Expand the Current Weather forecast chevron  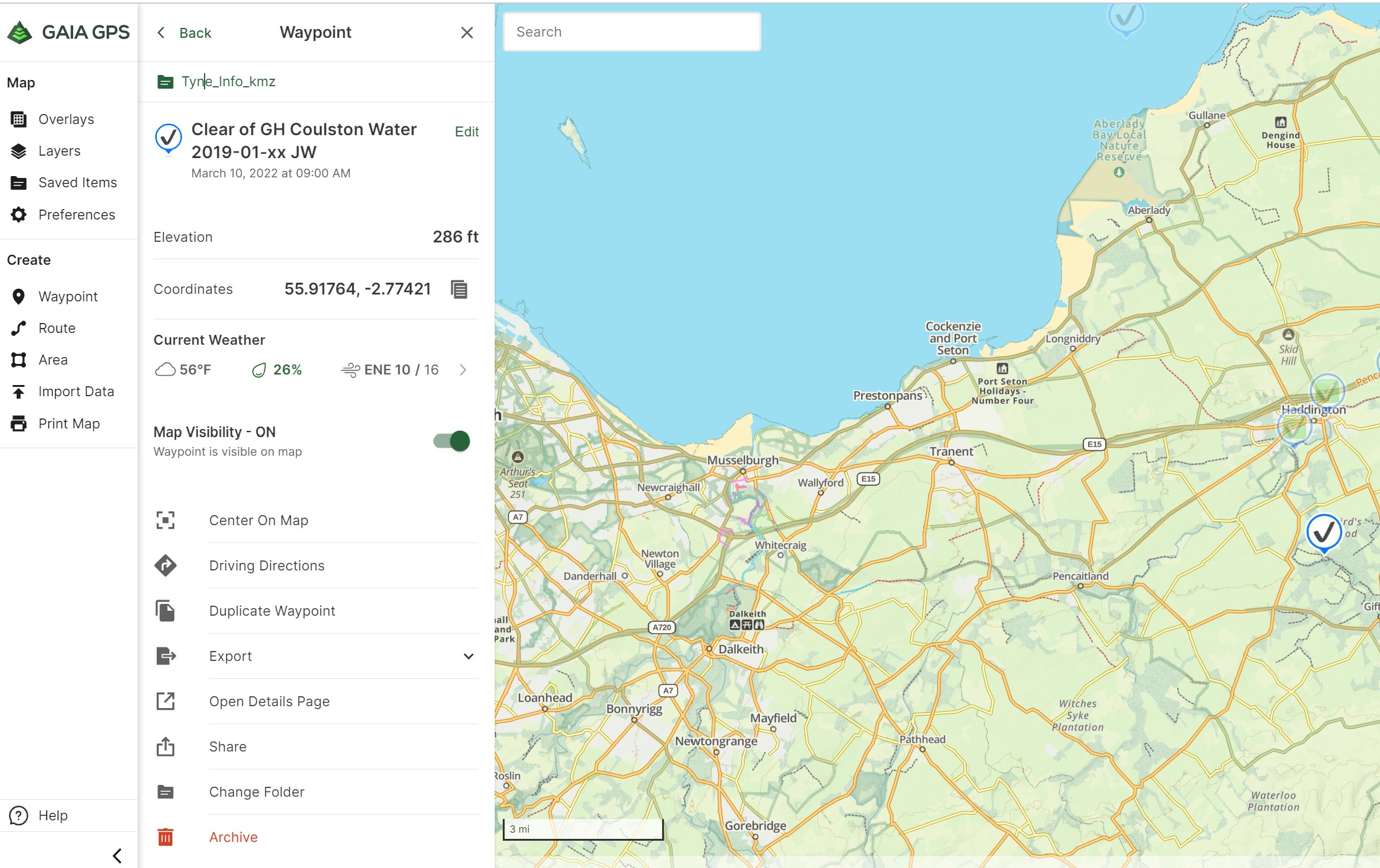click(463, 370)
